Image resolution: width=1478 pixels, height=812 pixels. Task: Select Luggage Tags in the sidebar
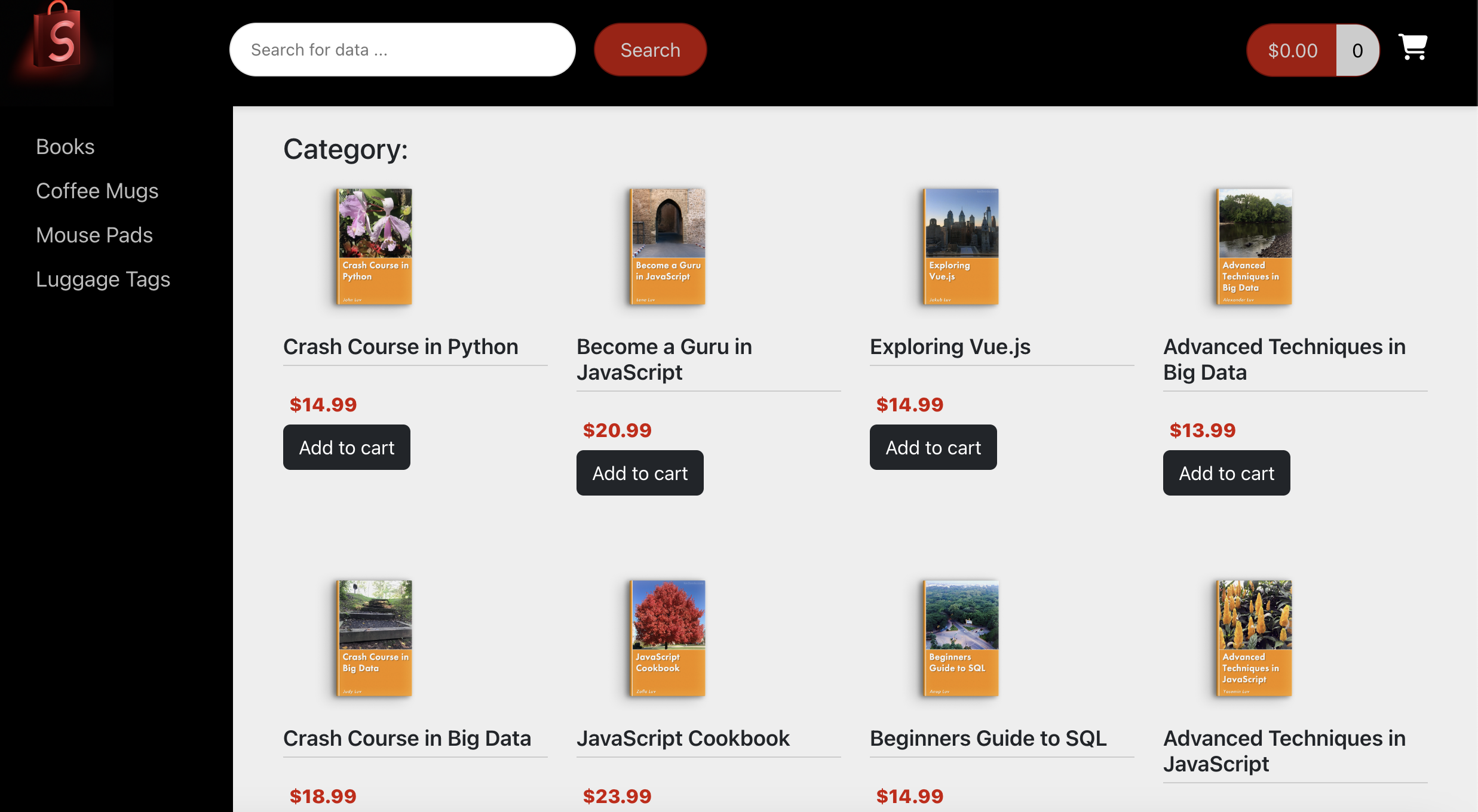[103, 279]
